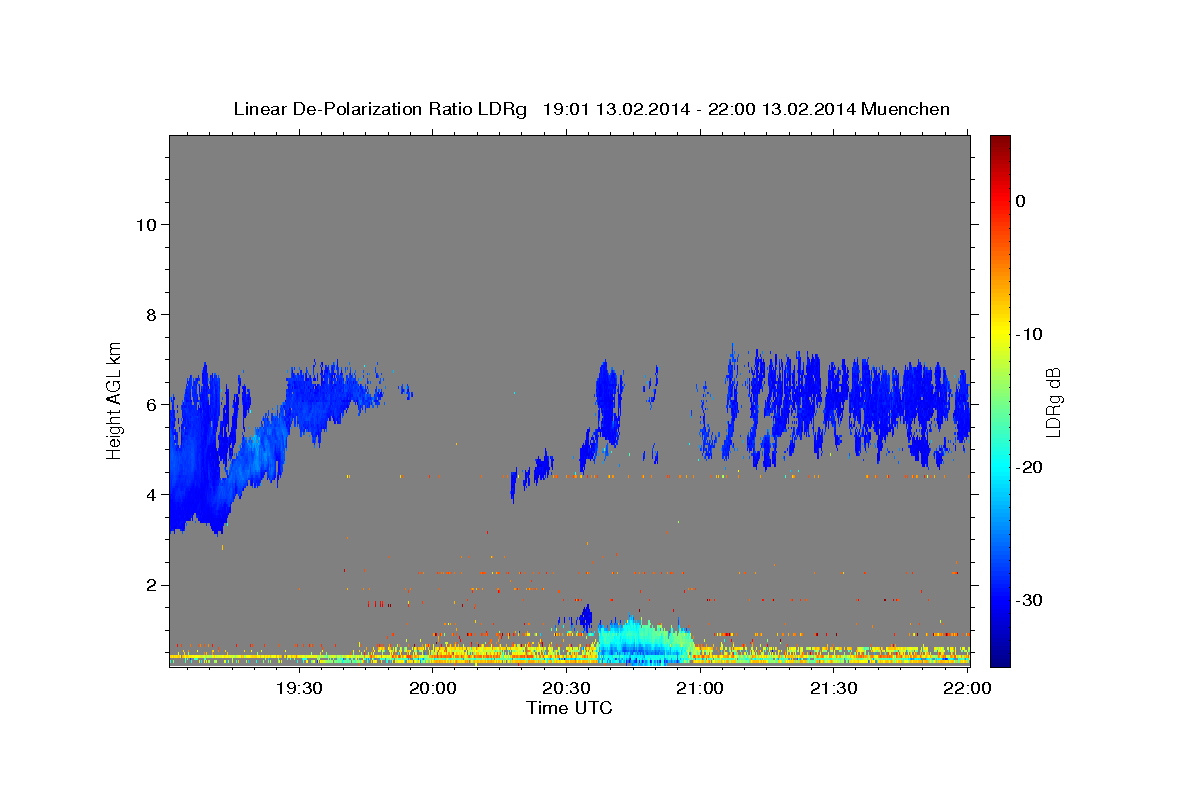Viewport: 1200px width, 800px height.
Task: Click the 'Time UTC' axis label
Action: pyautogui.click(x=569, y=708)
